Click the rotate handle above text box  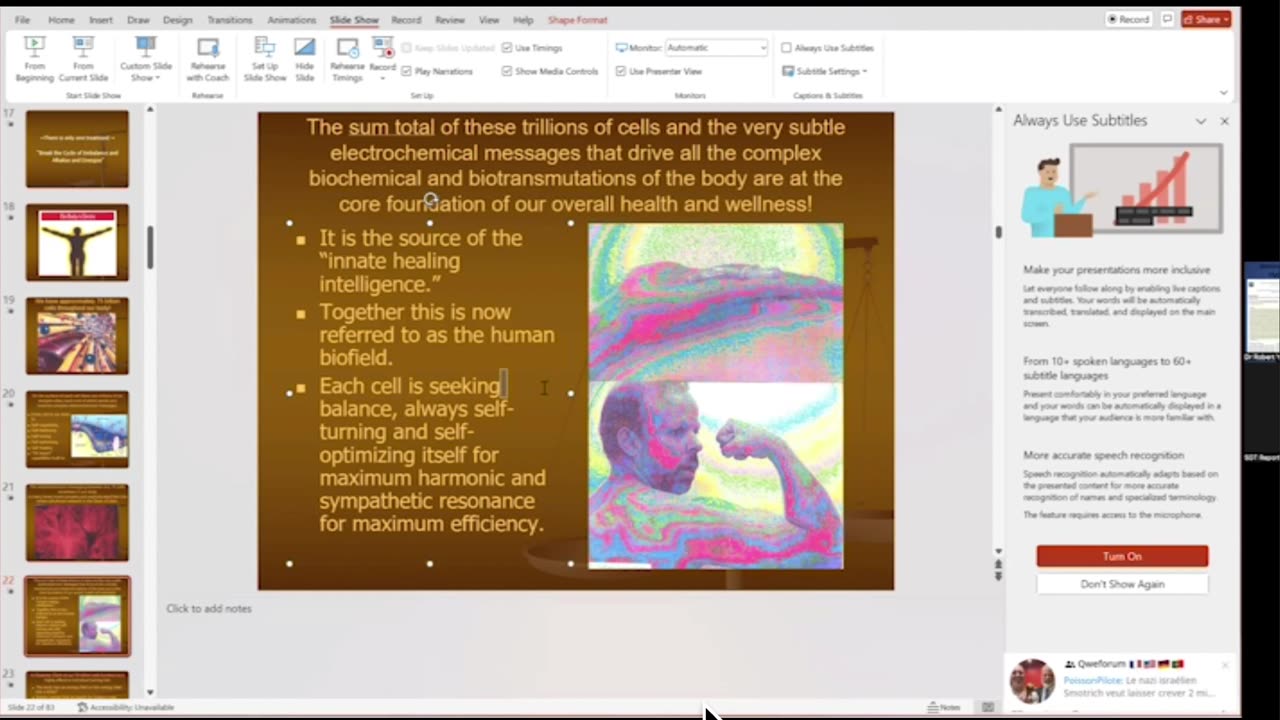tap(430, 198)
